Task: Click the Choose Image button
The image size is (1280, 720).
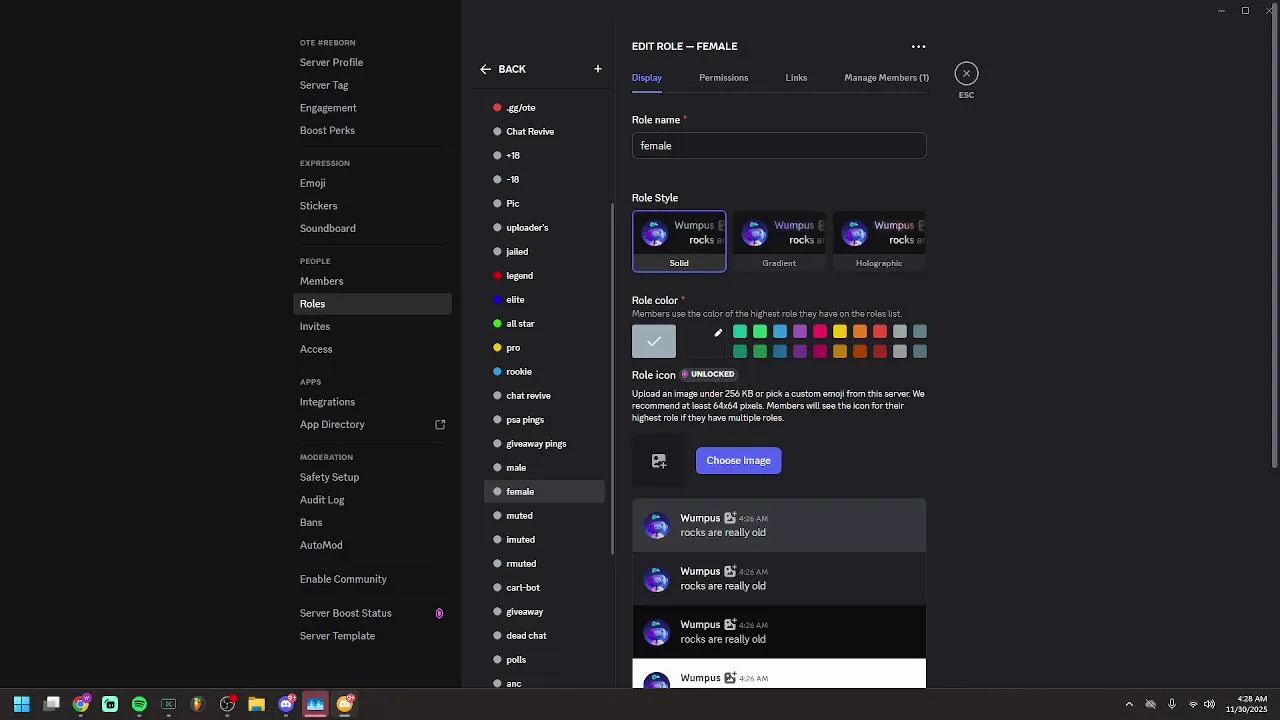Action: 738,461
